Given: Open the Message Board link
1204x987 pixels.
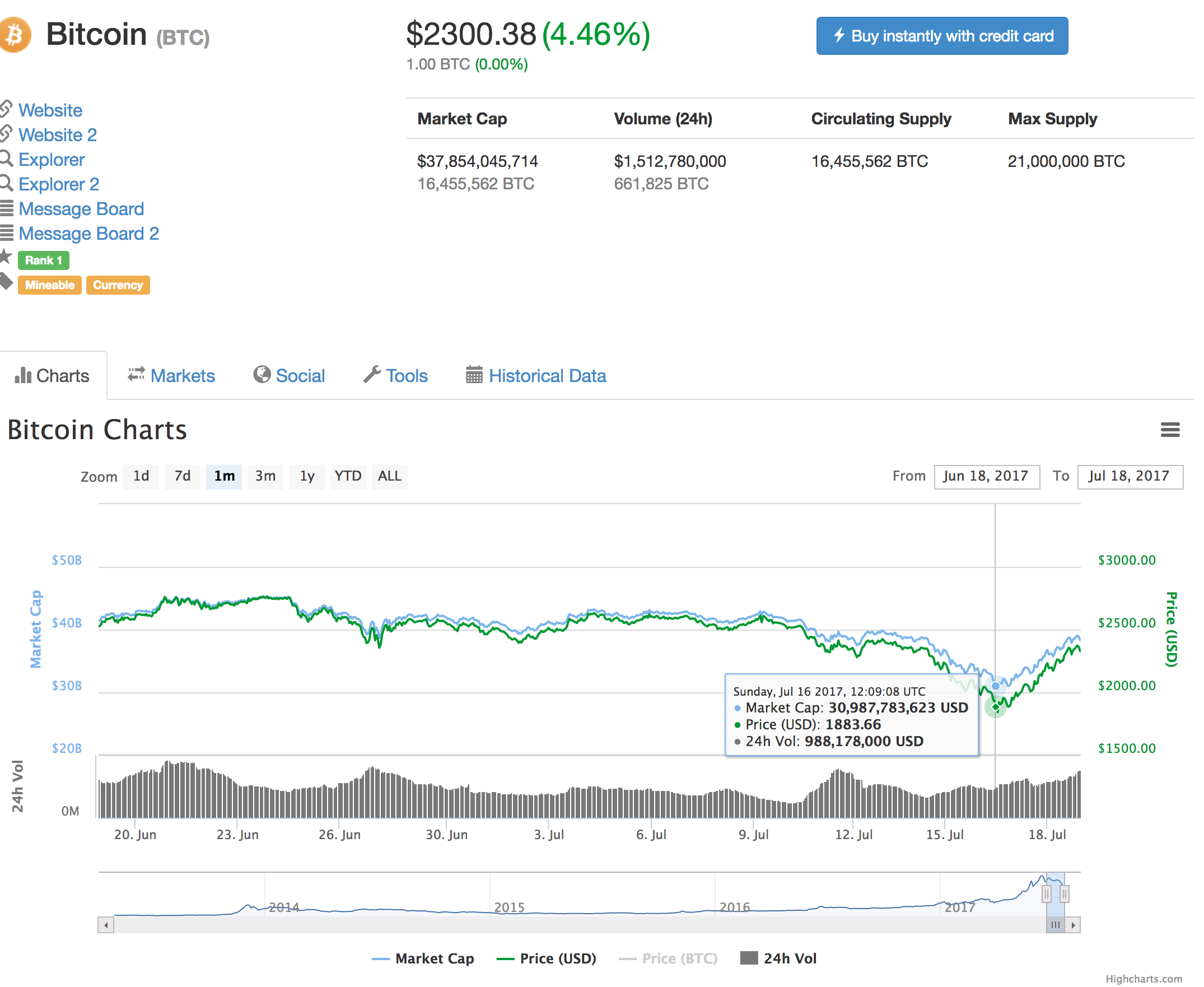Looking at the screenshot, I should click(x=81, y=209).
